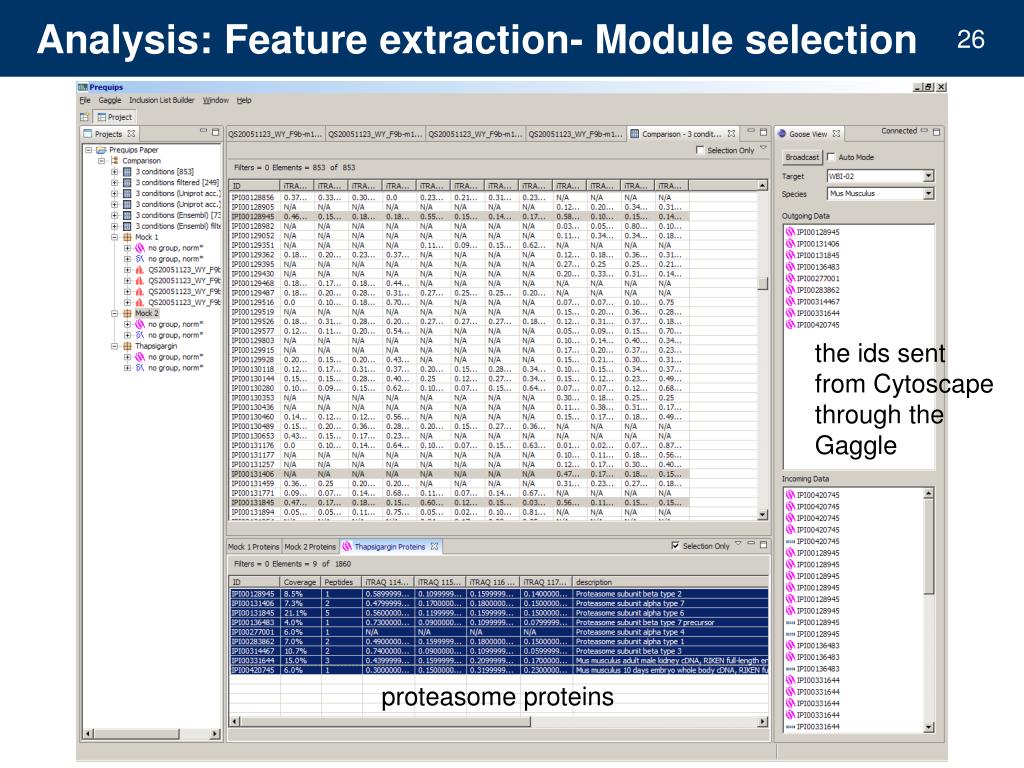This screenshot has width=1024, height=768.
Task: Expand the 3 conditions filtered [249] node
Action: [x=114, y=182]
